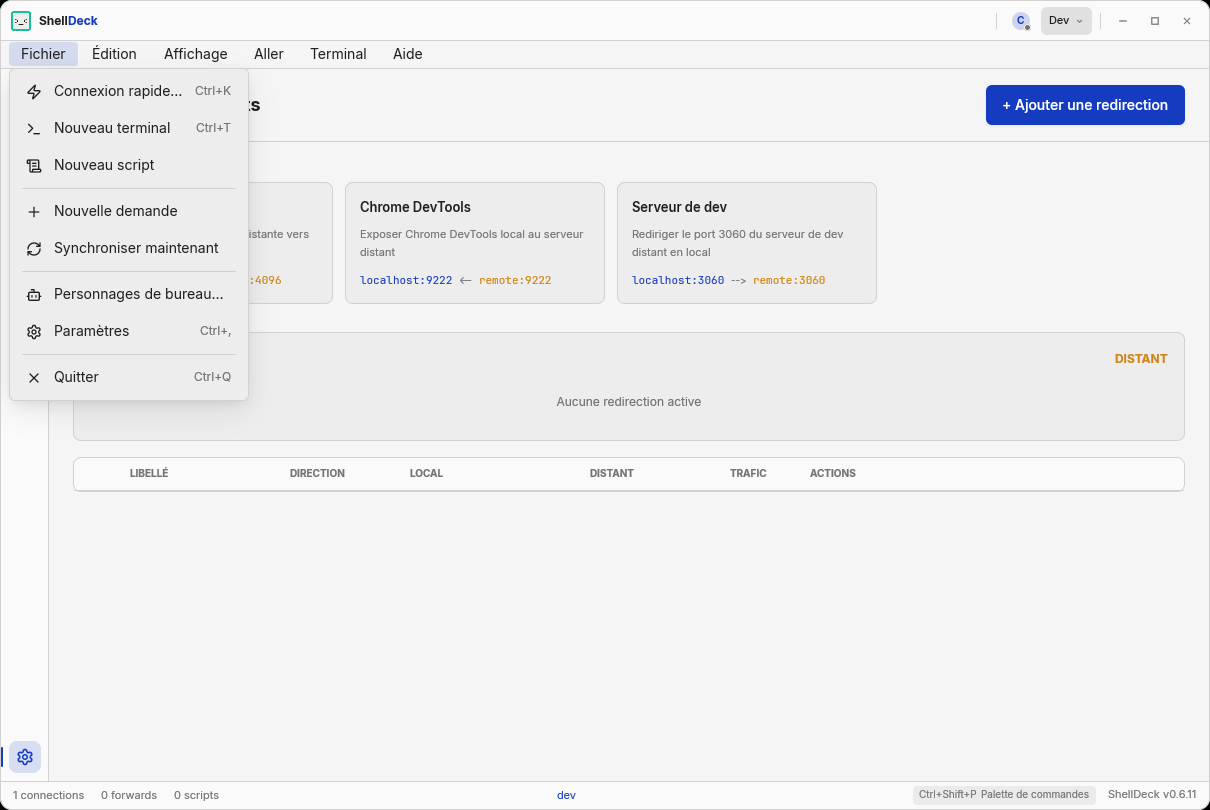The image size is (1210, 810).
Task: Select Nouveau terminal menu entry
Action: (x=129, y=128)
